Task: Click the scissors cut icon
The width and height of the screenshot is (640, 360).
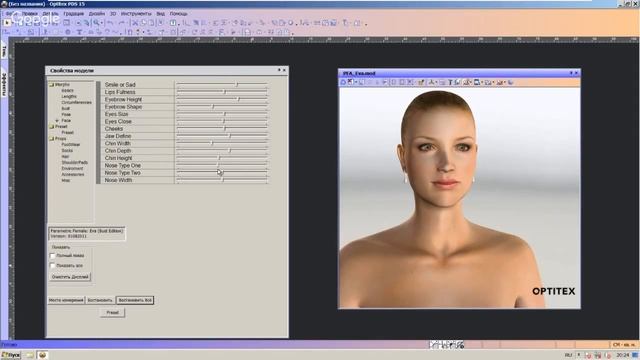Action: click(135, 23)
